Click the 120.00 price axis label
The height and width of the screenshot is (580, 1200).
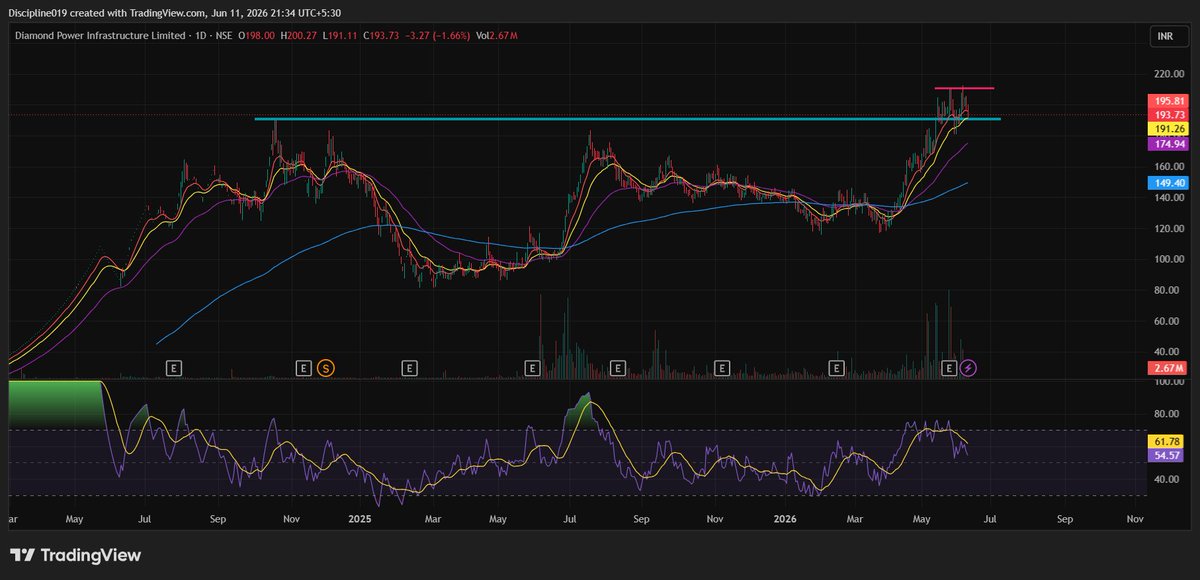tap(1169, 228)
